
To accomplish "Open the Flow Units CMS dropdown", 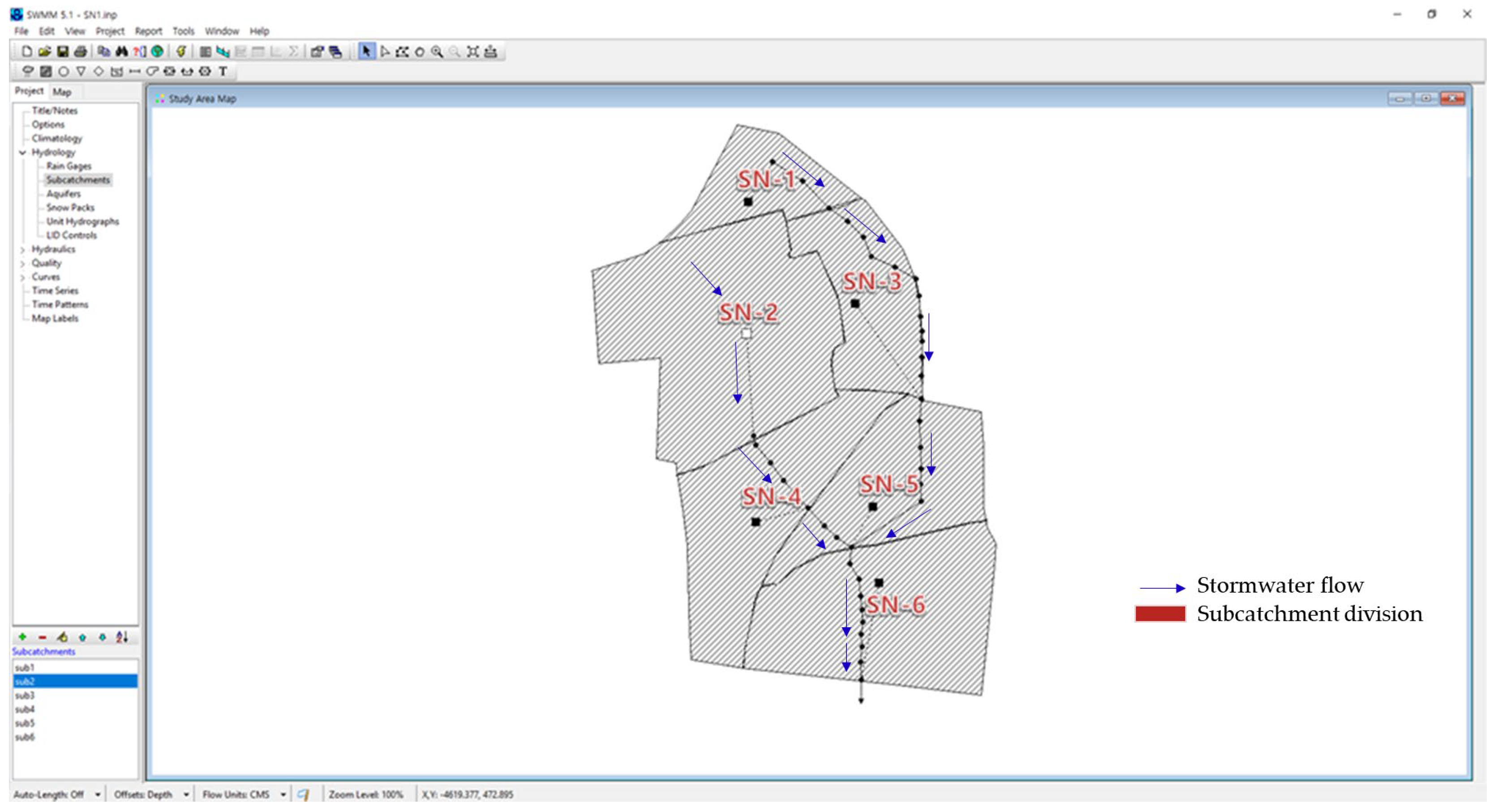I will [283, 795].
